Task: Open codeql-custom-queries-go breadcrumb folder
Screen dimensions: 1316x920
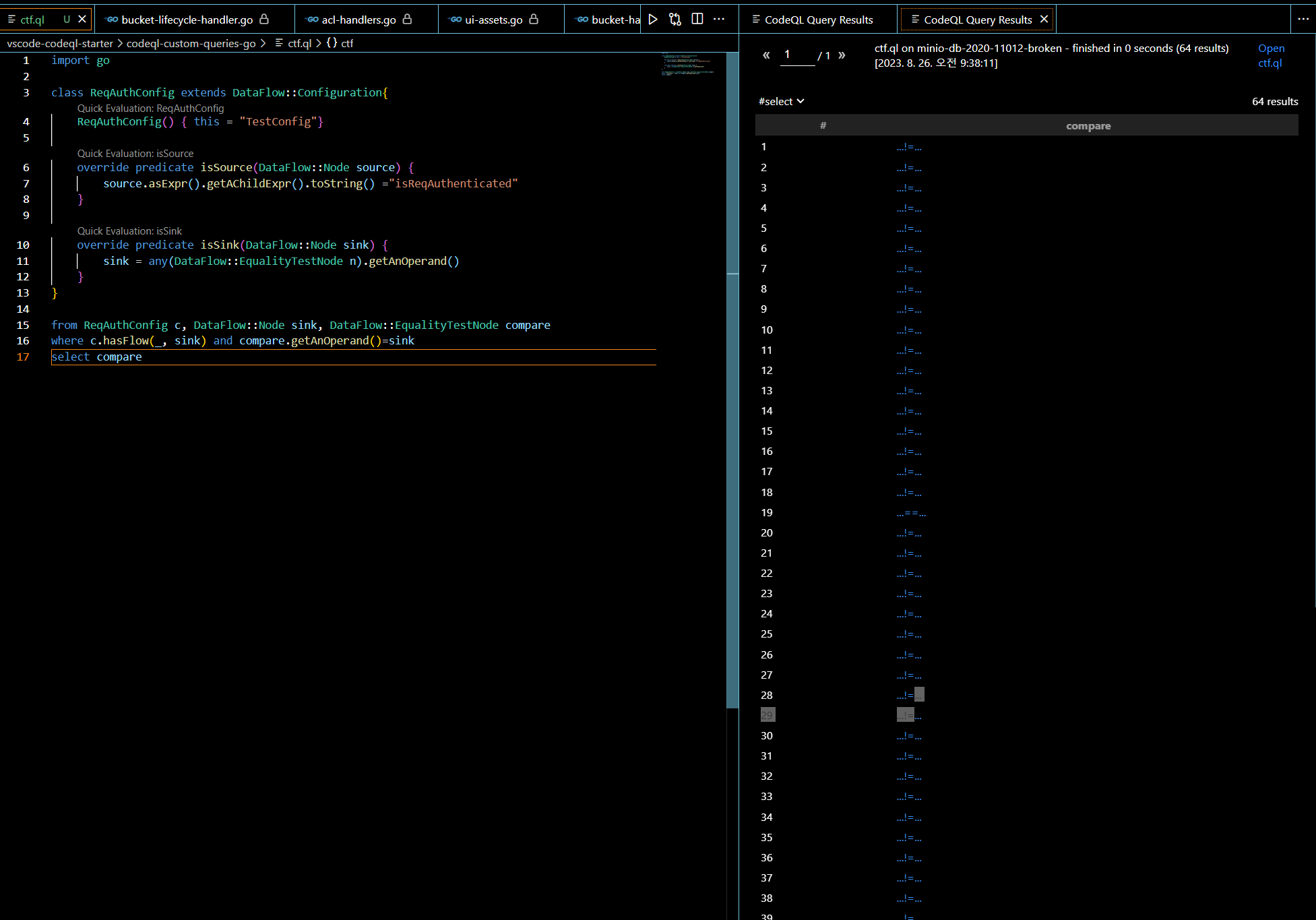Action: tap(191, 43)
